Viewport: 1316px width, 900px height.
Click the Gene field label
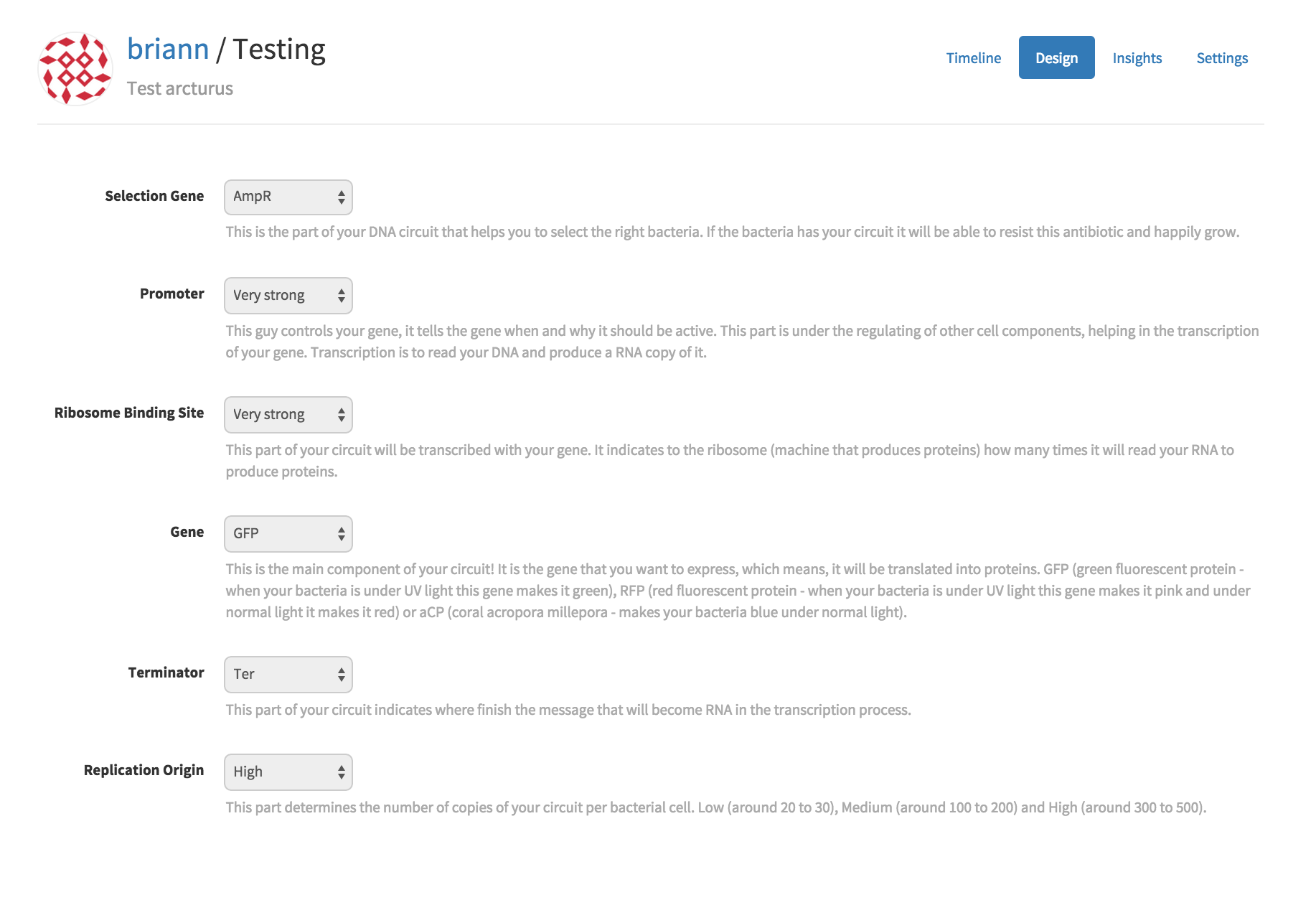click(187, 532)
